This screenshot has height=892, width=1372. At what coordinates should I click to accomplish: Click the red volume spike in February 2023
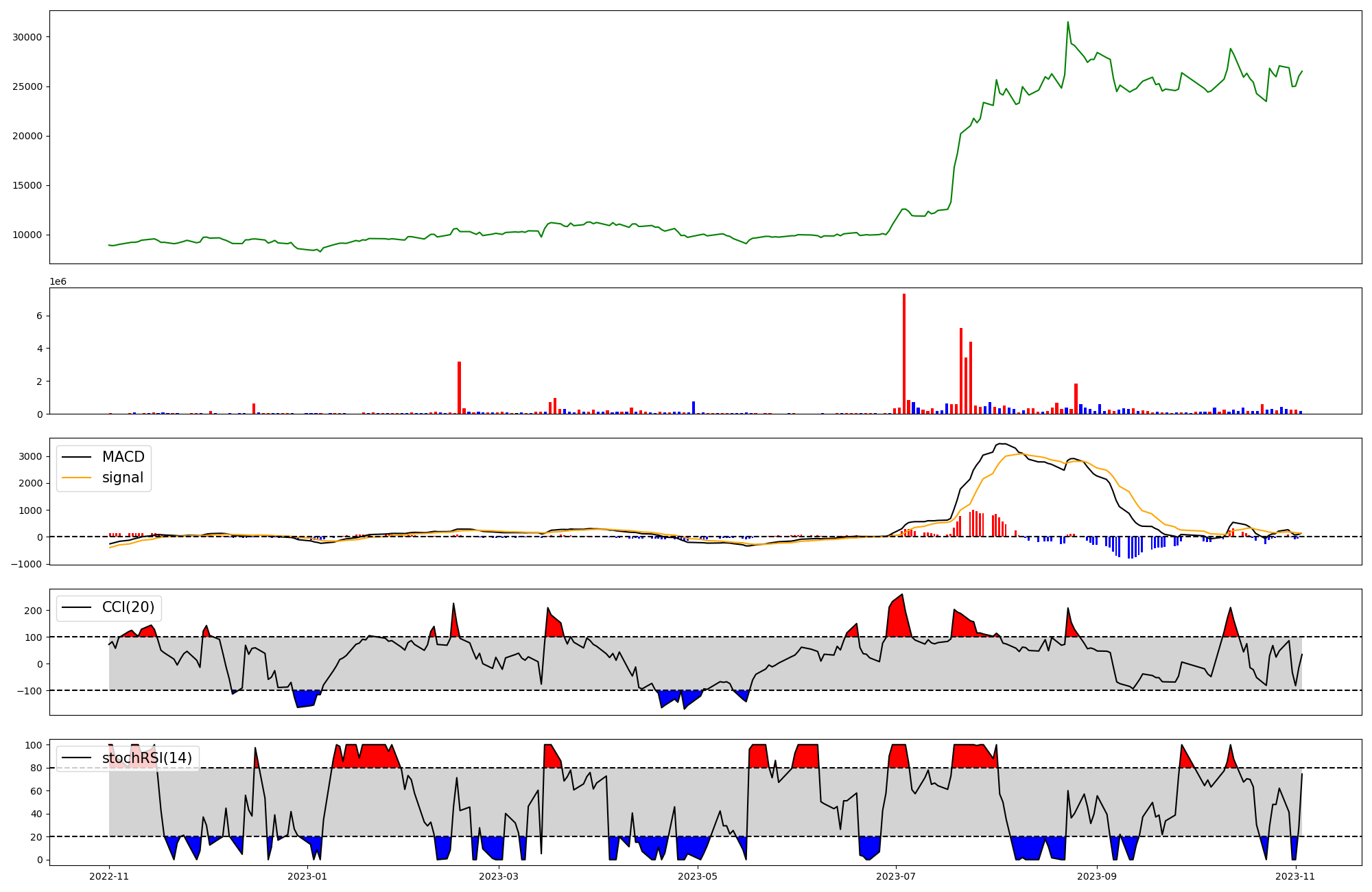coord(459,388)
